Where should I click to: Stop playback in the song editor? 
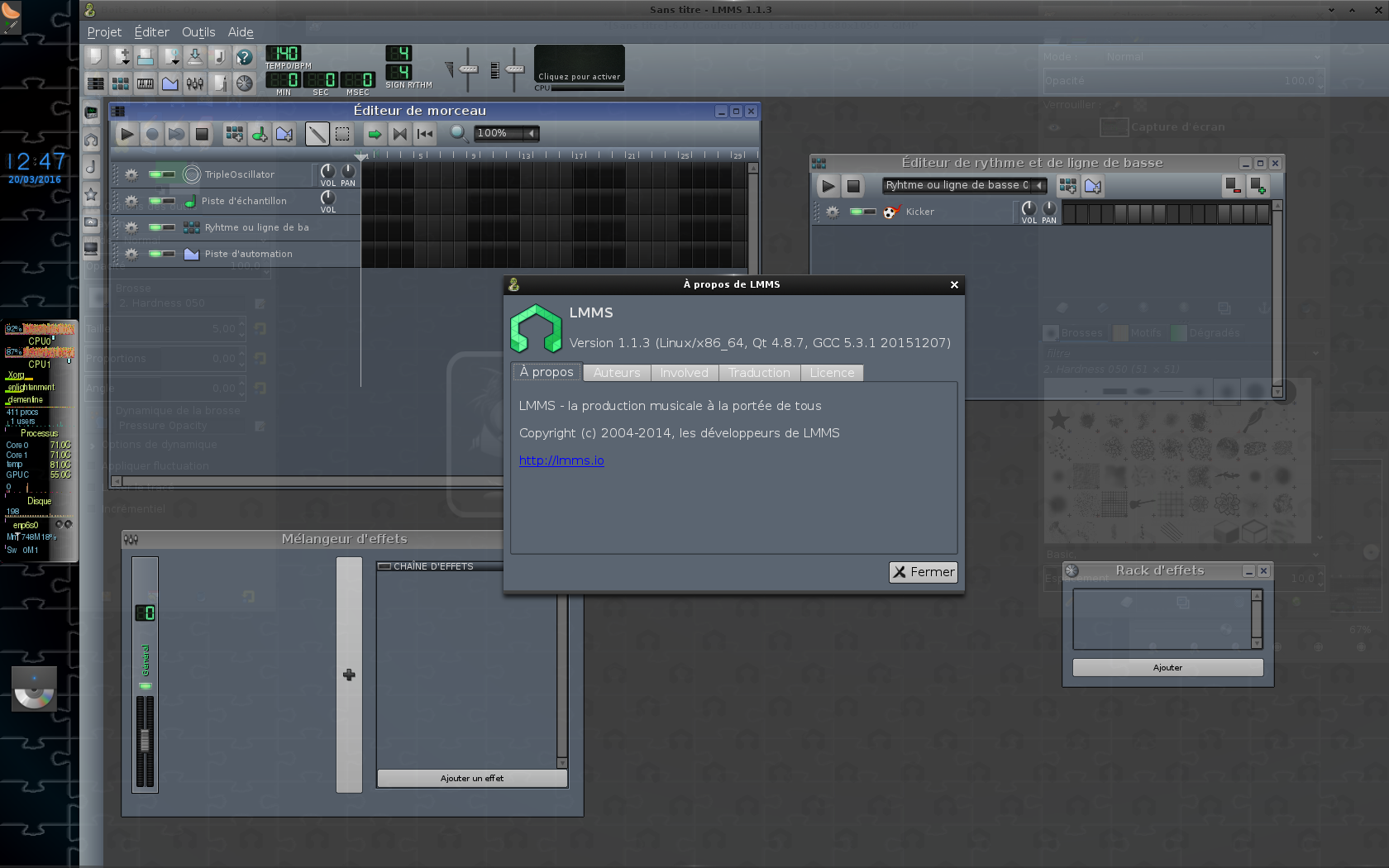[x=201, y=134]
